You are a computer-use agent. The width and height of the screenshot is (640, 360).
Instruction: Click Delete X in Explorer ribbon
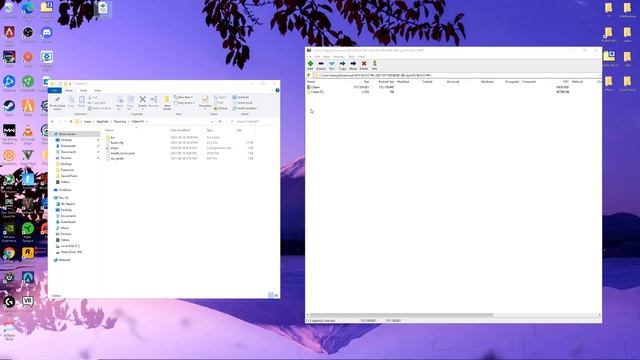click(142, 102)
